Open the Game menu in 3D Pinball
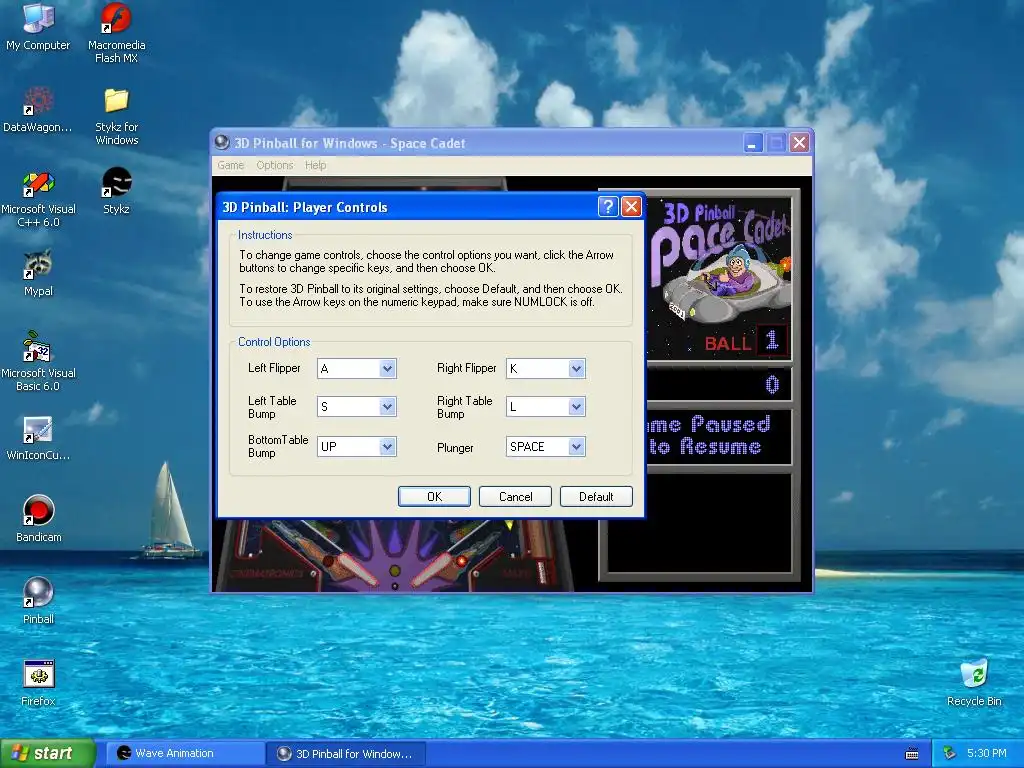 point(231,165)
